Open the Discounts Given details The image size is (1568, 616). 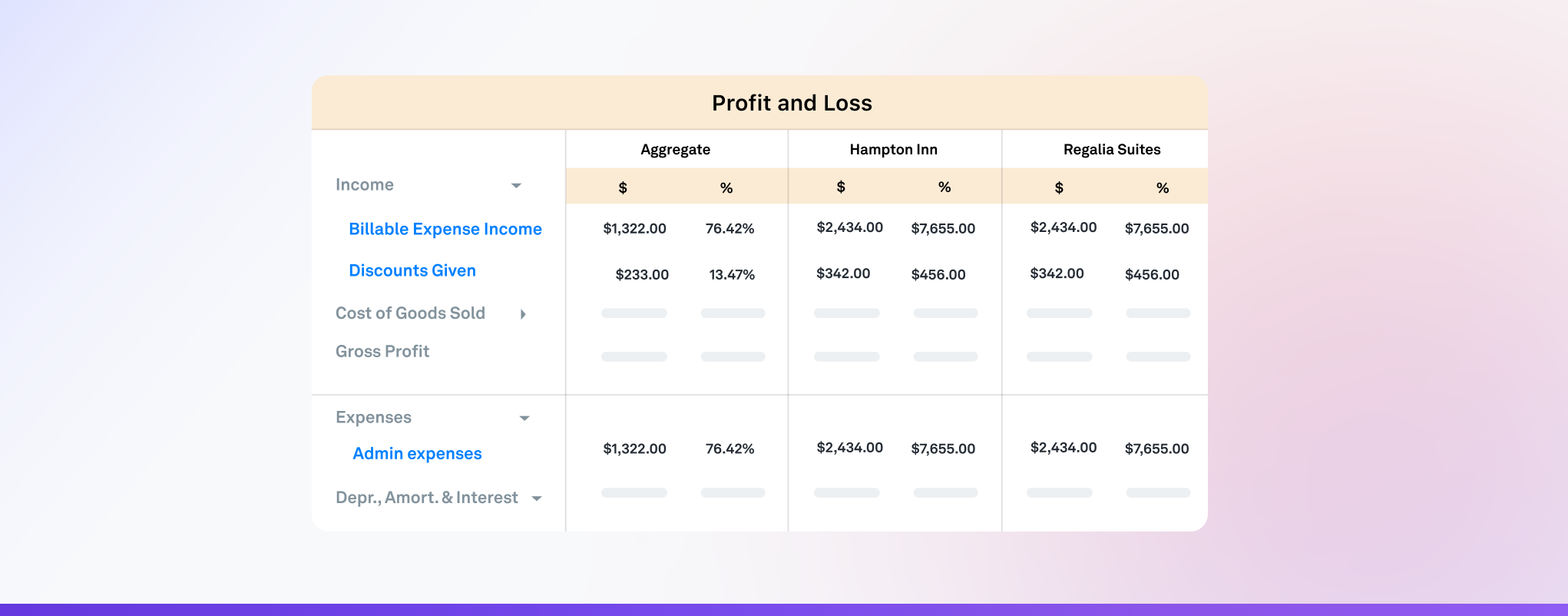[x=412, y=270]
